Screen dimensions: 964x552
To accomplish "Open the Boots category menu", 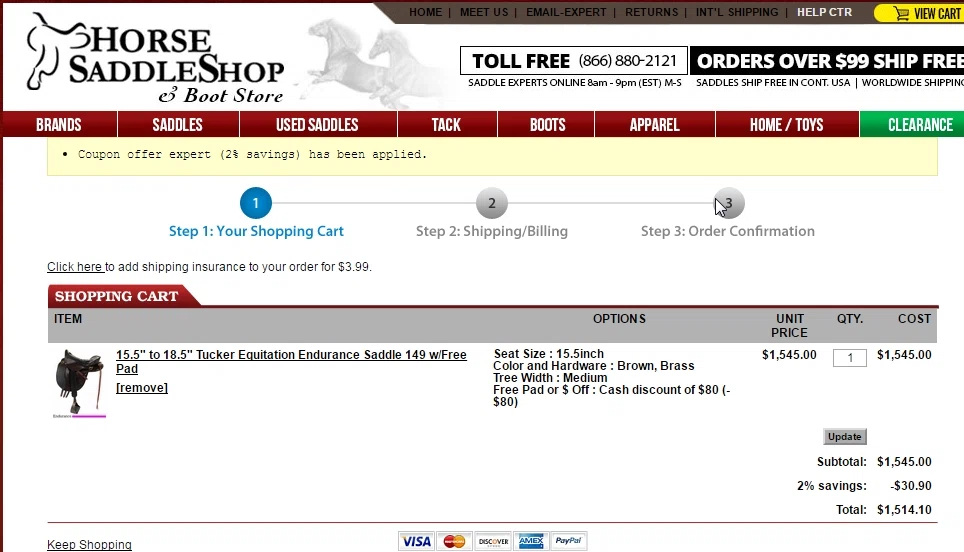I will (x=548, y=125).
